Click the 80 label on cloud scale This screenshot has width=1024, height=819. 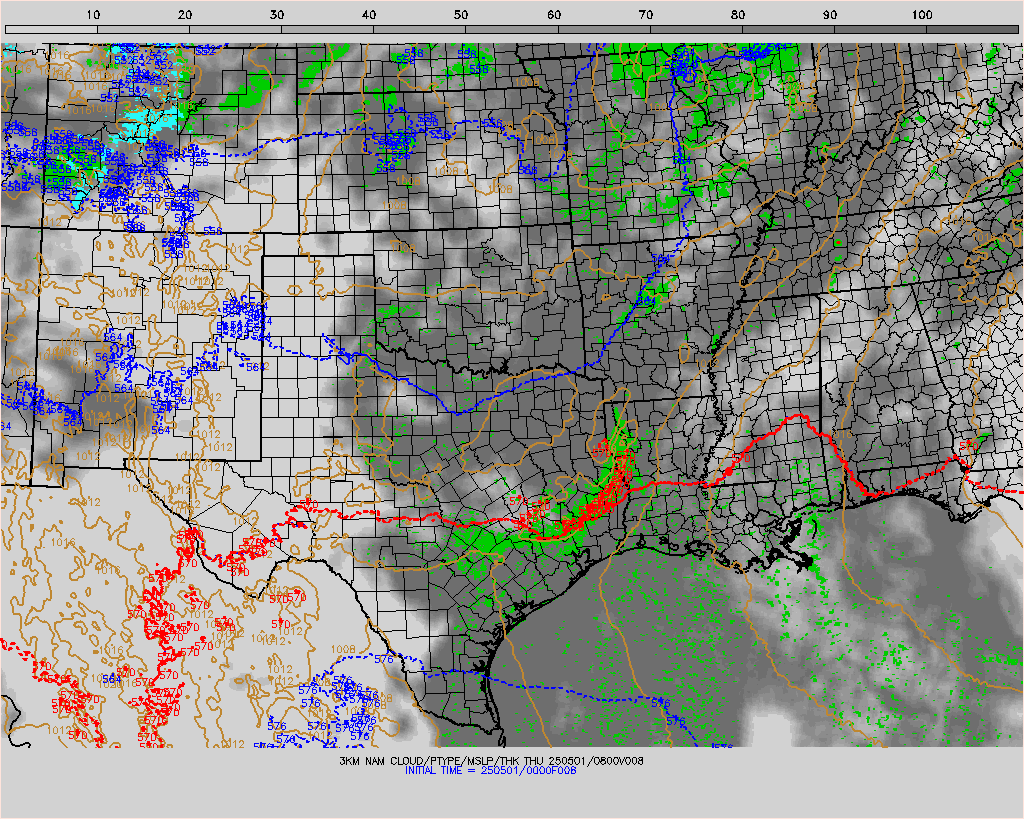(x=737, y=15)
